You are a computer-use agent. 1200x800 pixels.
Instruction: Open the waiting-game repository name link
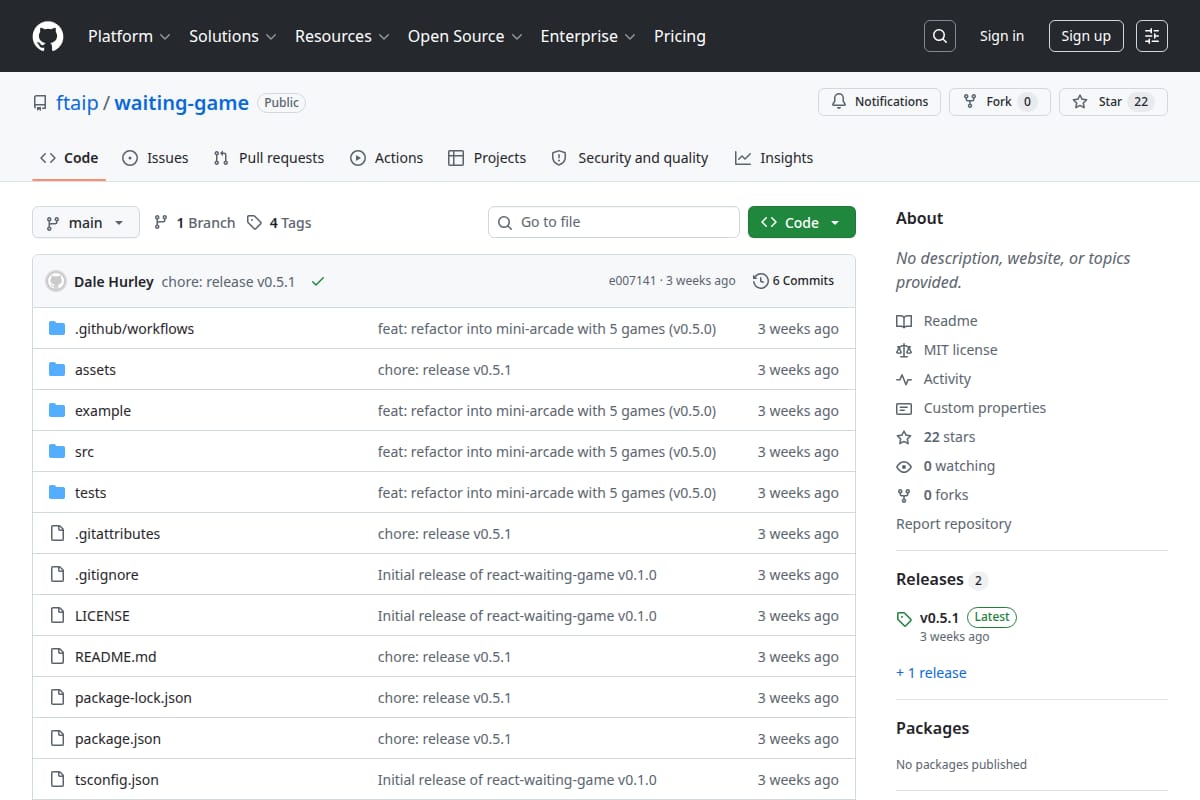[x=182, y=103]
